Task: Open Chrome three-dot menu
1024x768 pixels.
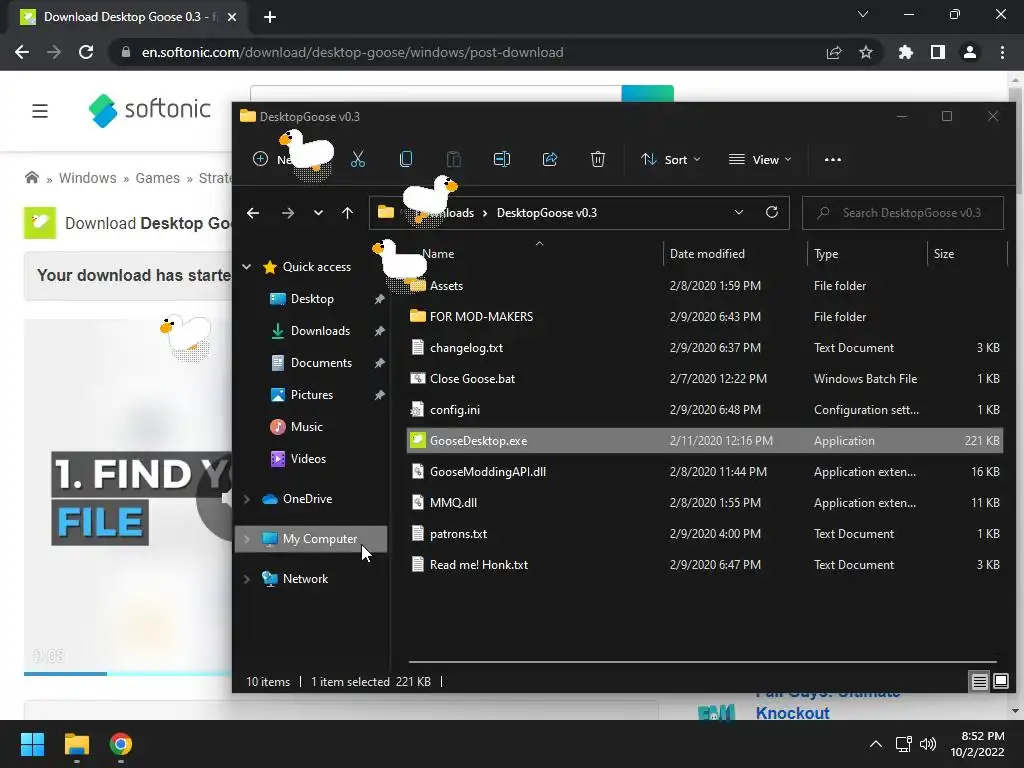Action: [x=1002, y=52]
